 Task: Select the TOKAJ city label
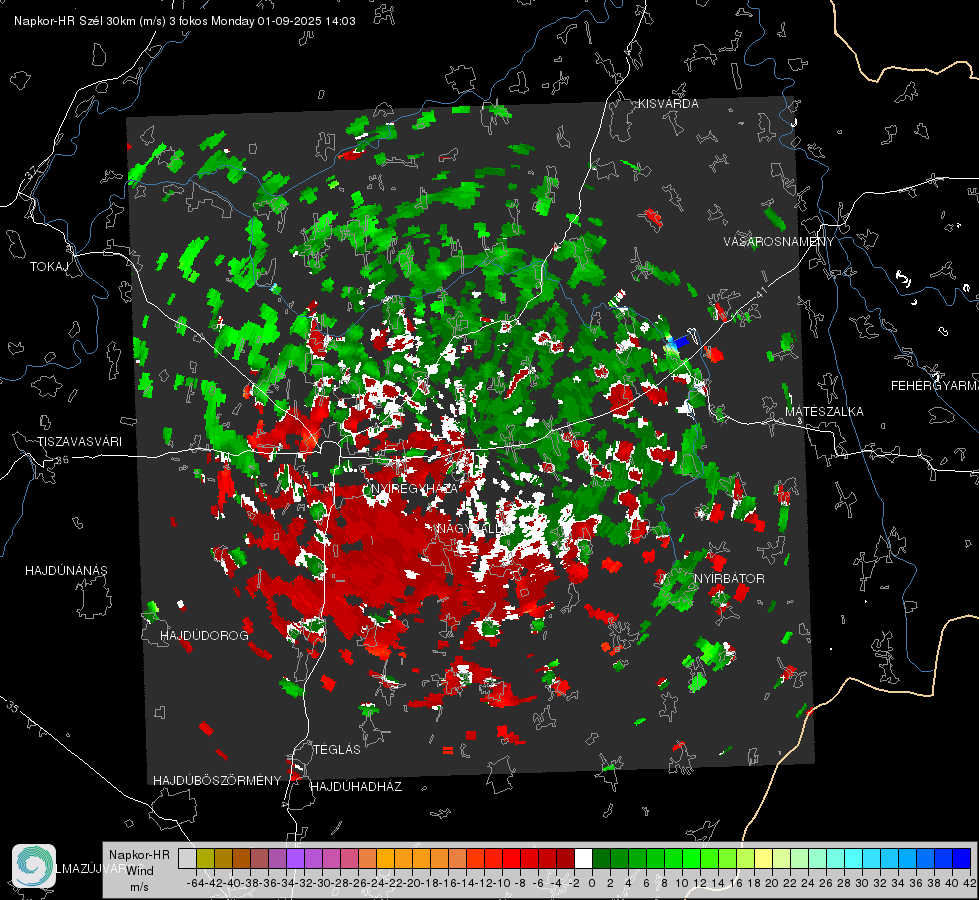(x=49, y=267)
